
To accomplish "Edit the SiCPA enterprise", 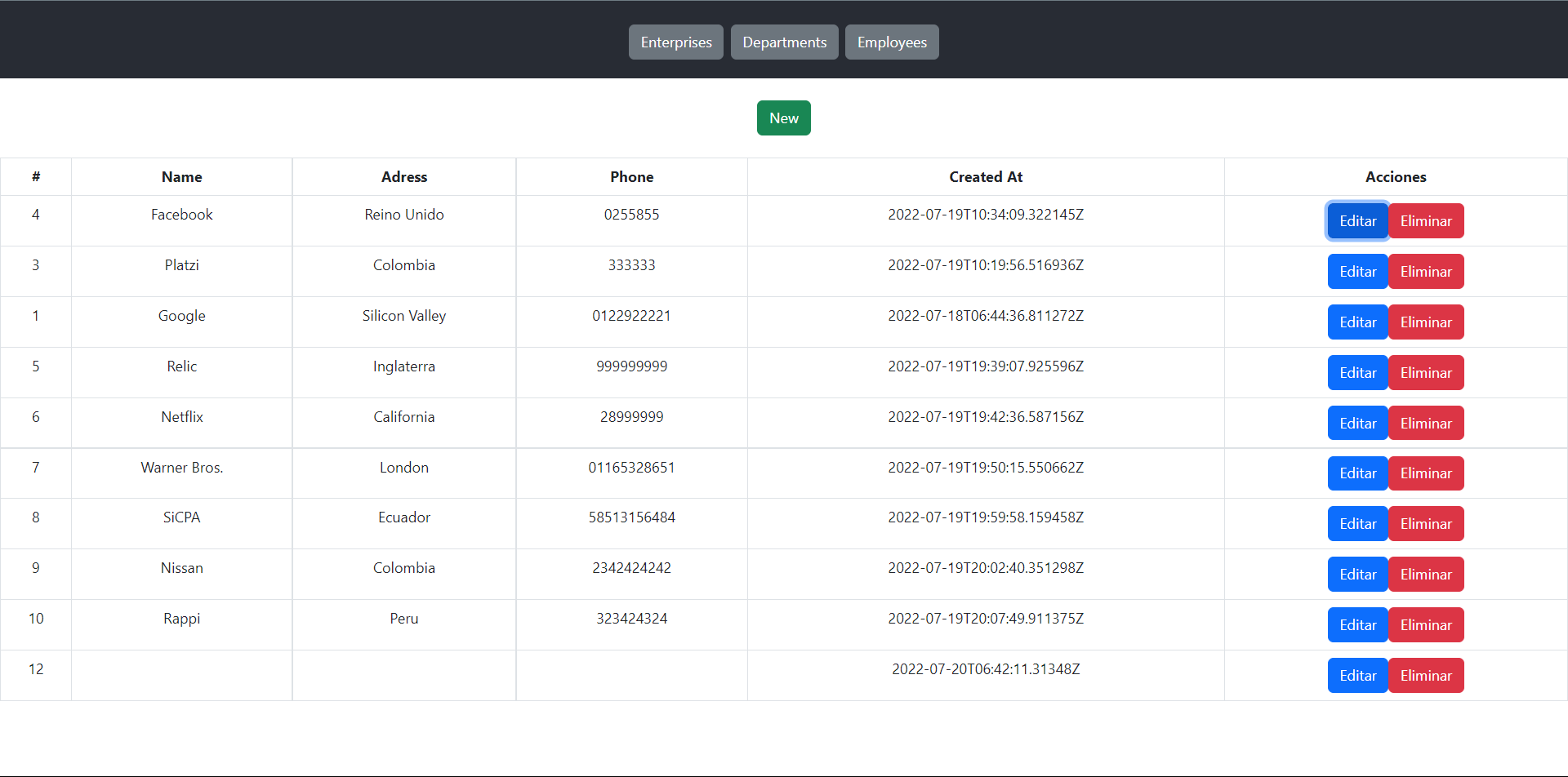I will [x=1357, y=524].
